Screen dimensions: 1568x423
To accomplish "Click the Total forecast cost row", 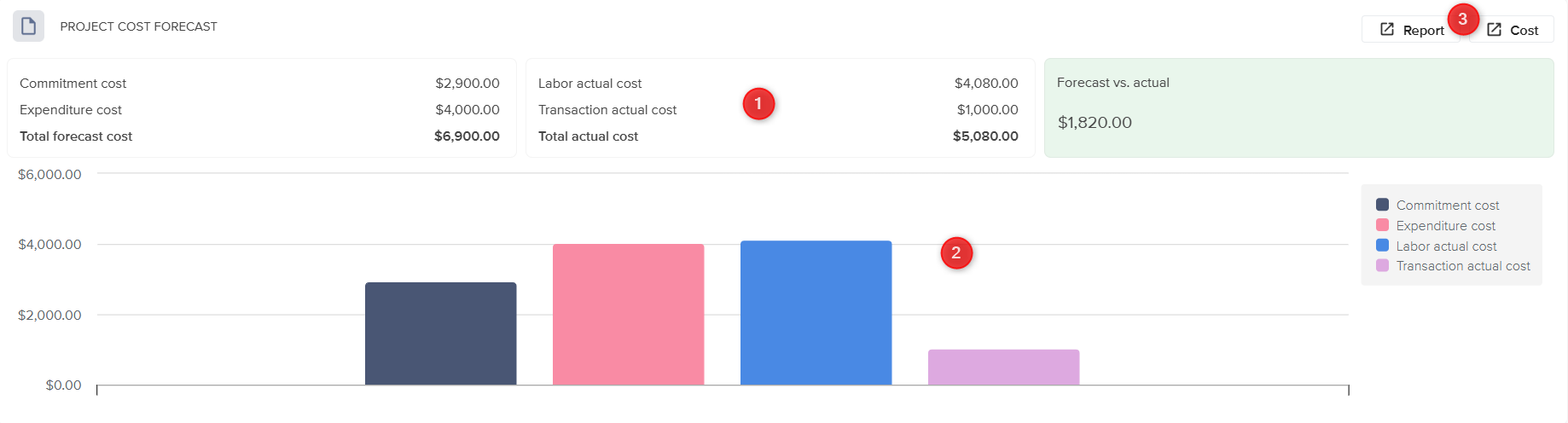I will coord(260,136).
